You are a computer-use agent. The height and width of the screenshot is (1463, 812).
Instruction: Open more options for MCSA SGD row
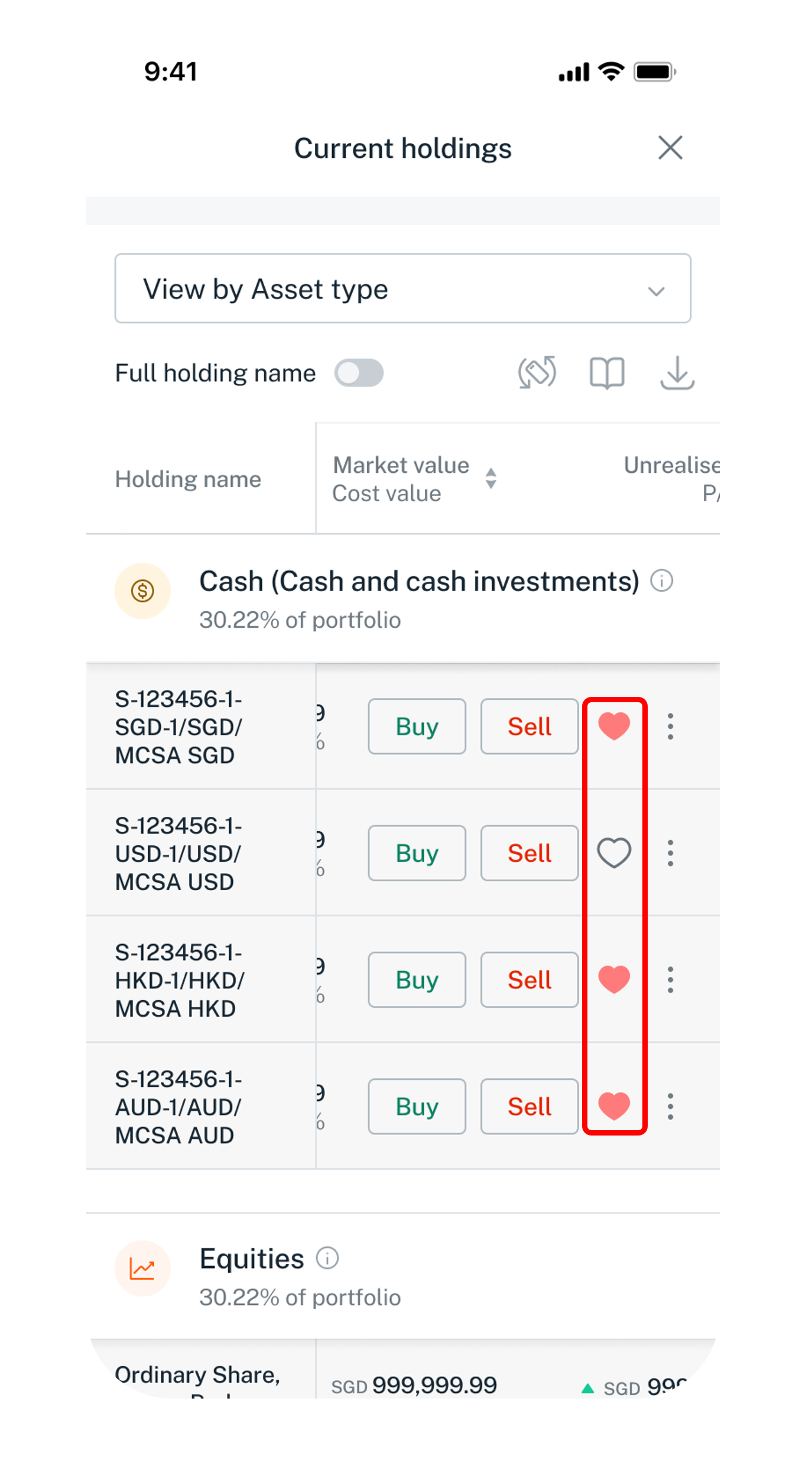pos(670,726)
